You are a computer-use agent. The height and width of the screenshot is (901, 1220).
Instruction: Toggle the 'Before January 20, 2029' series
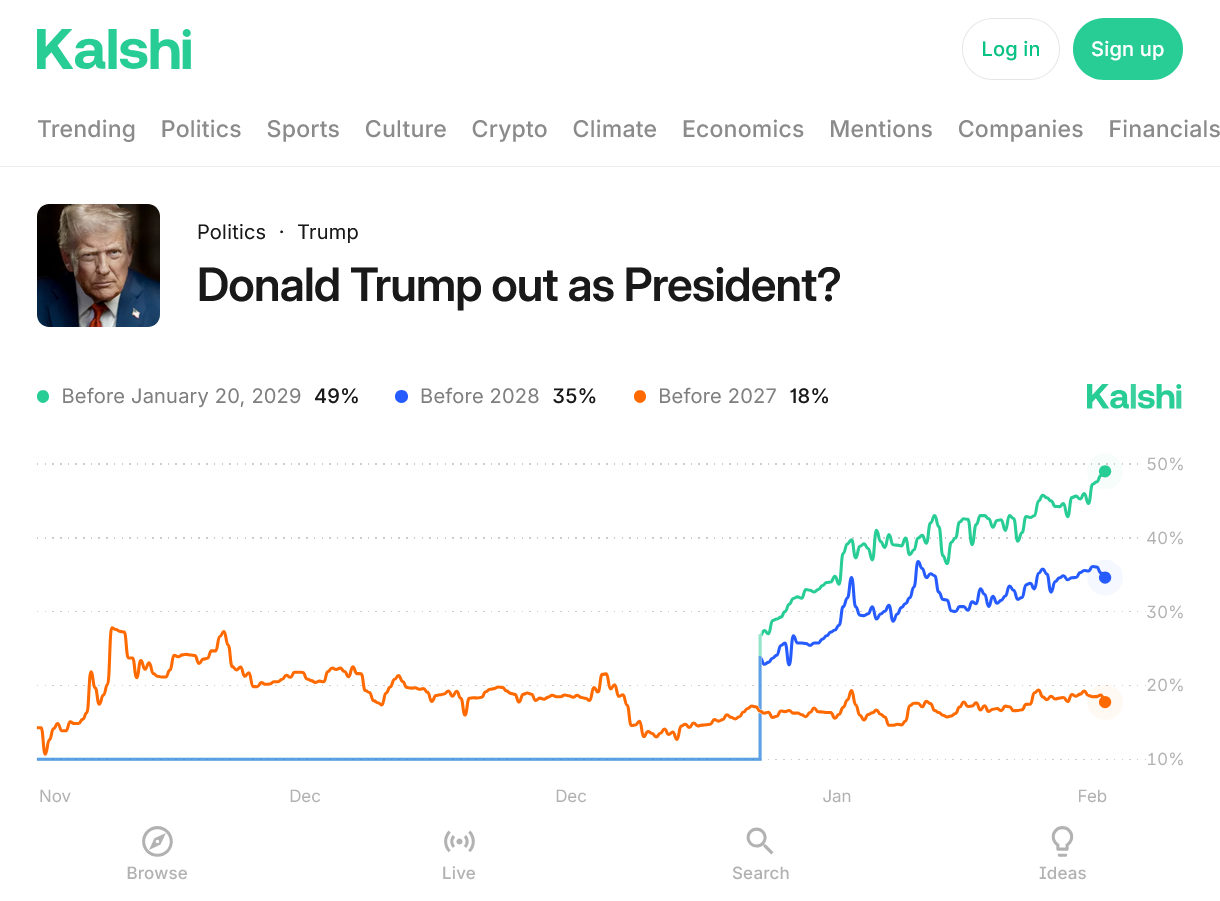coord(181,396)
